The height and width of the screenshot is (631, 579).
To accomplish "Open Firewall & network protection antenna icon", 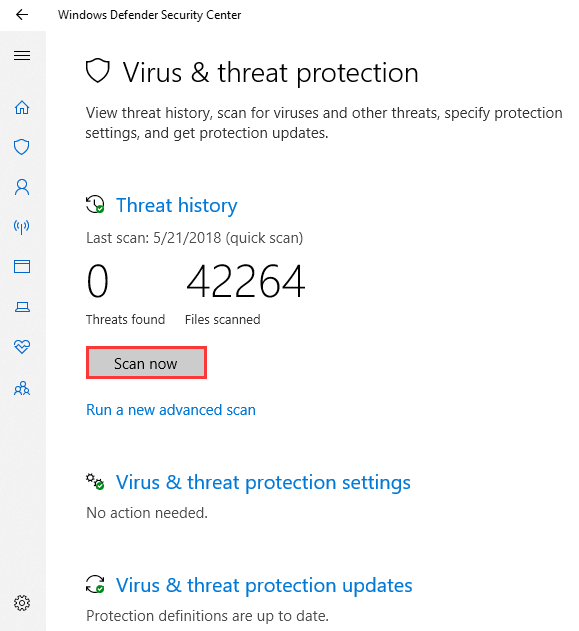I will click(x=22, y=227).
